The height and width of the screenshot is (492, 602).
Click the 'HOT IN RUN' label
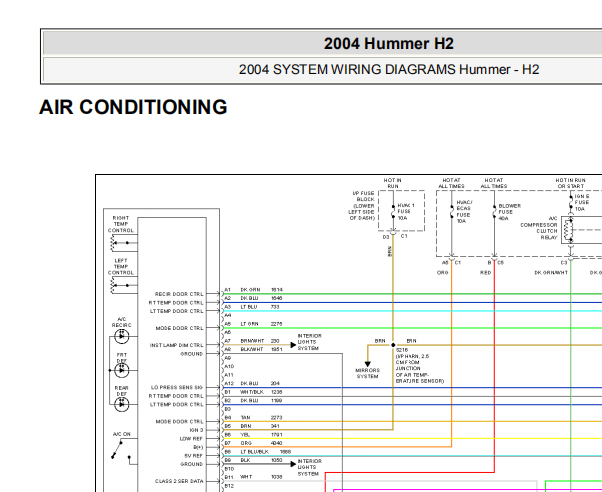tap(392, 183)
